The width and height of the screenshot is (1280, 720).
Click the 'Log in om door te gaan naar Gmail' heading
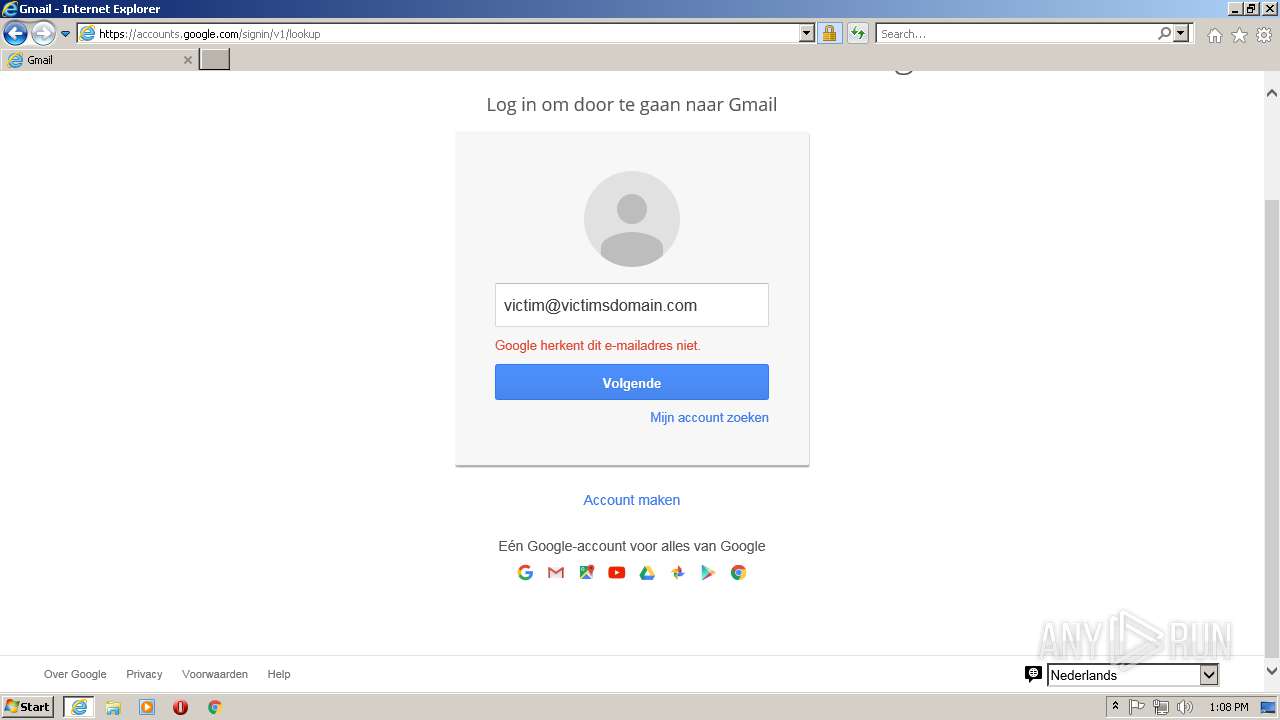632,105
